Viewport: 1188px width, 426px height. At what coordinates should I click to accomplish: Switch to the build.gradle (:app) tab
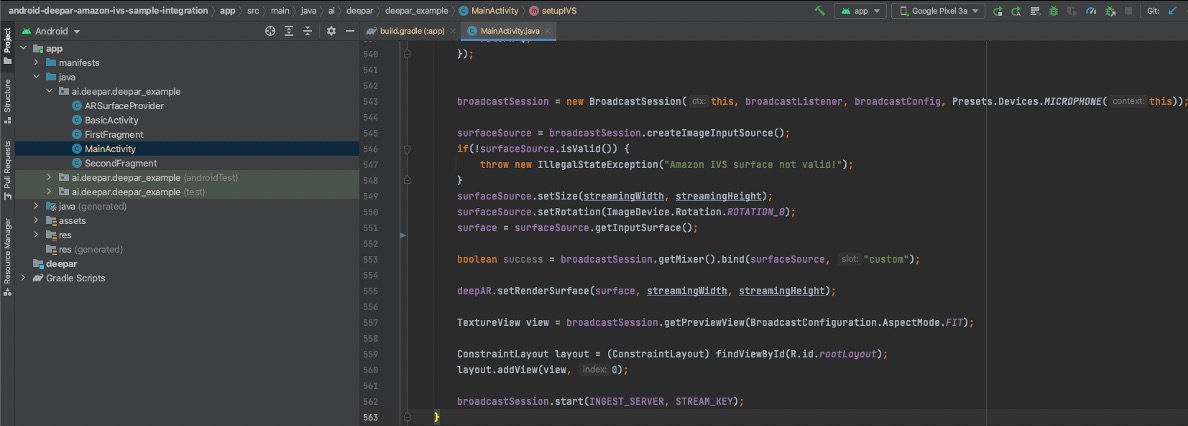[411, 31]
